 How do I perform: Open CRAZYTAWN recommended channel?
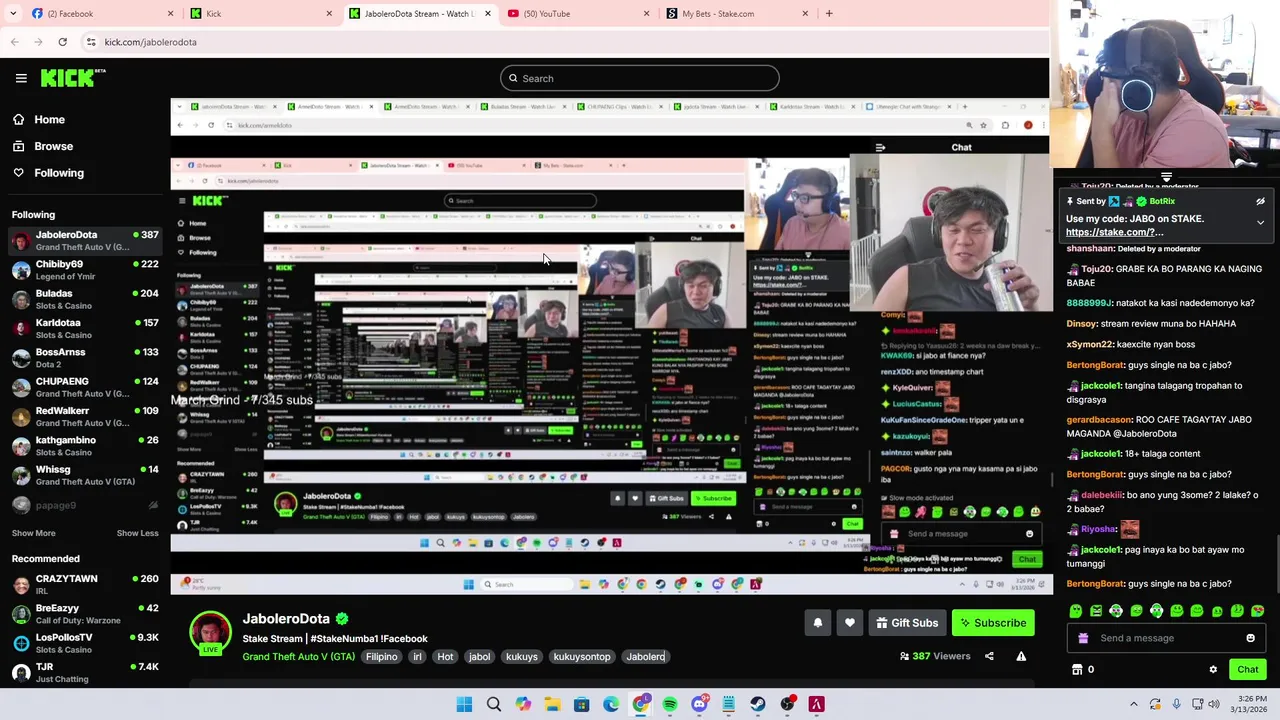click(85, 585)
